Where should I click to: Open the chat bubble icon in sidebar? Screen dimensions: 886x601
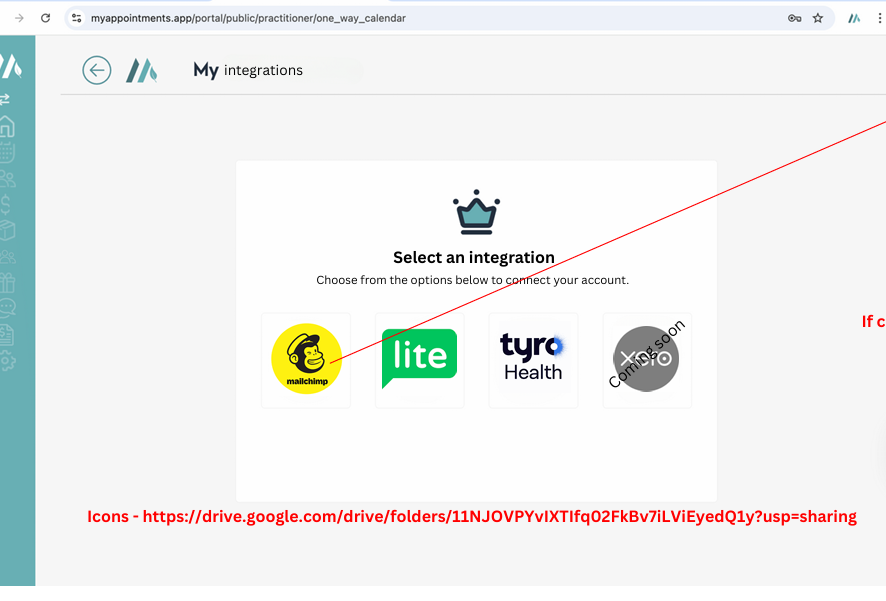[x=7, y=309]
